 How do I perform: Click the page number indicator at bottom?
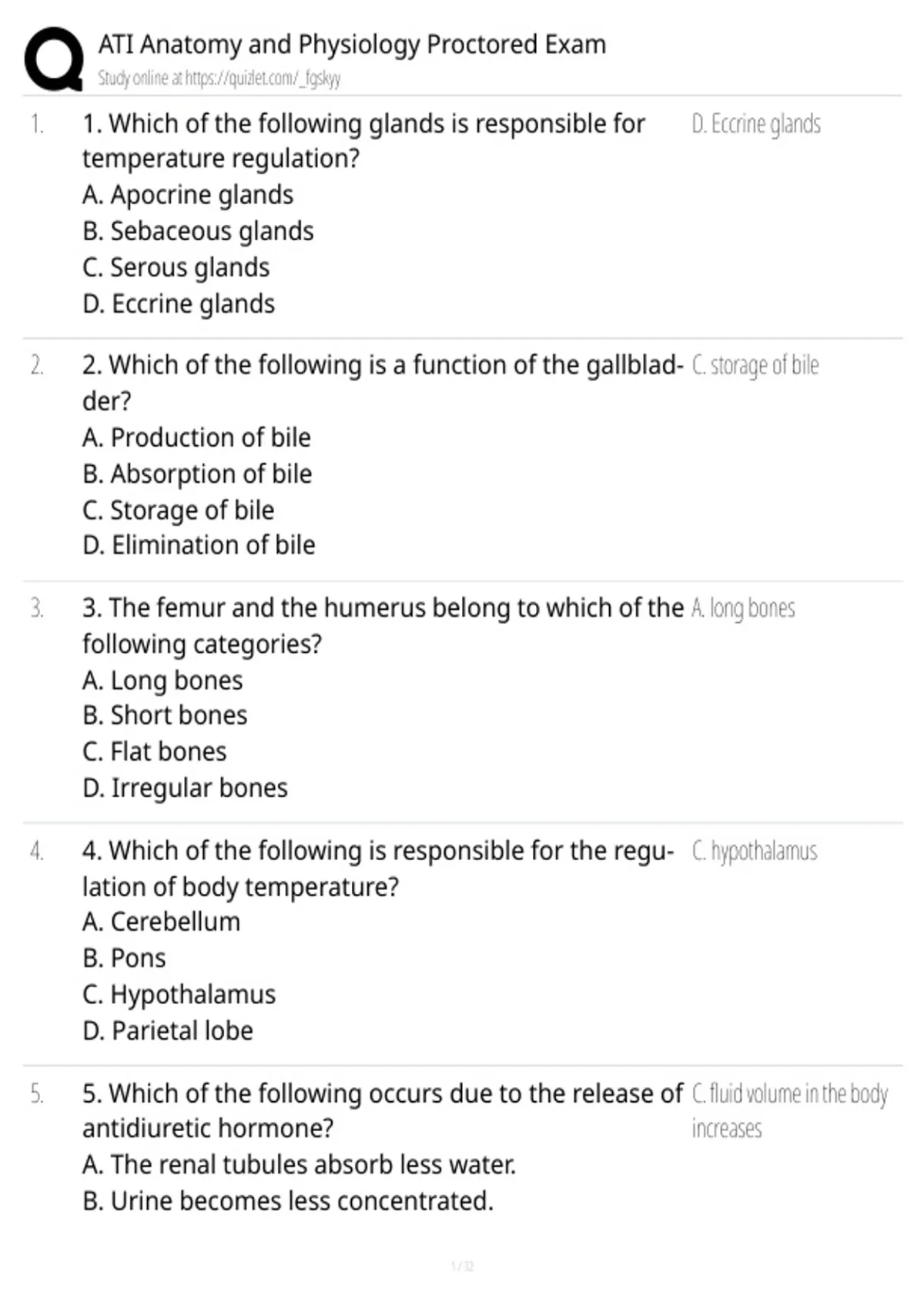(462, 1267)
